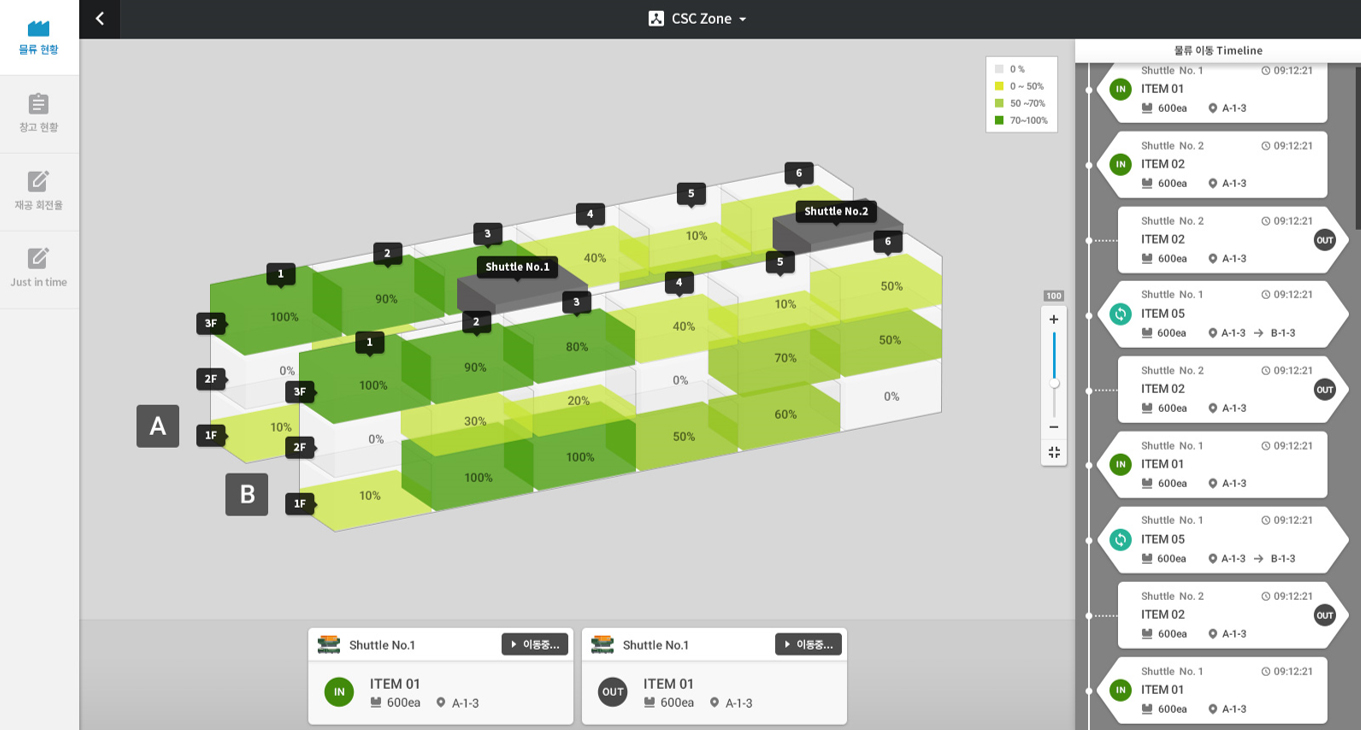
Task: Click the zoom out minus button
Action: (x=1053, y=427)
